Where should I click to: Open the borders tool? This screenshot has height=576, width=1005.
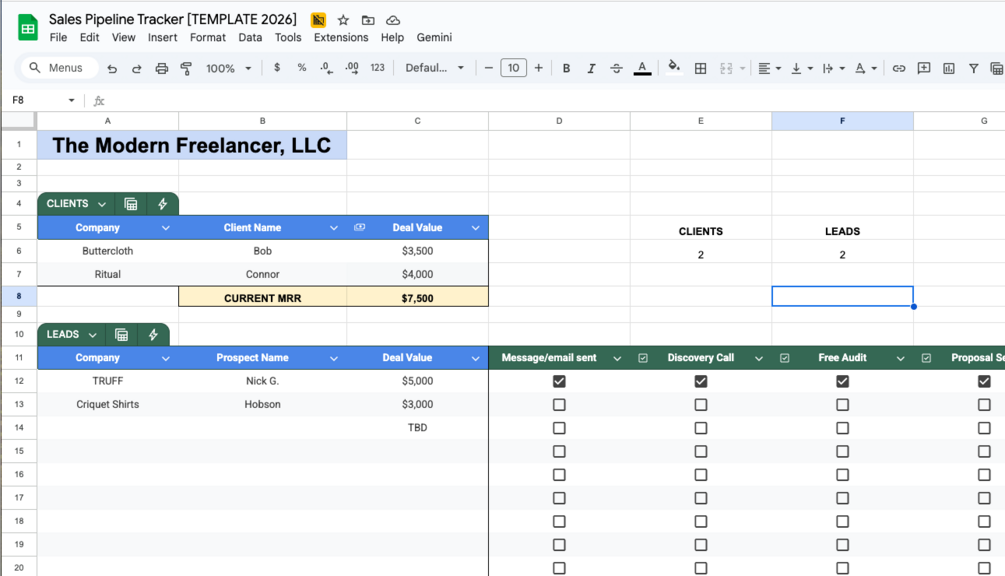tap(700, 68)
